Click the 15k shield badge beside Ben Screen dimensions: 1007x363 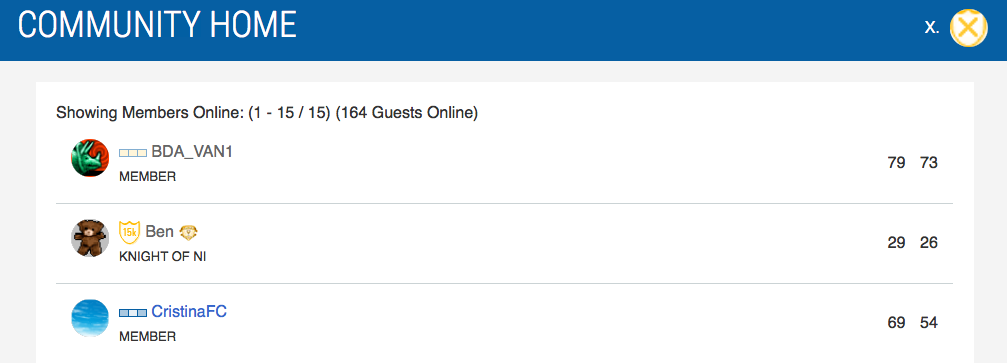(x=130, y=232)
